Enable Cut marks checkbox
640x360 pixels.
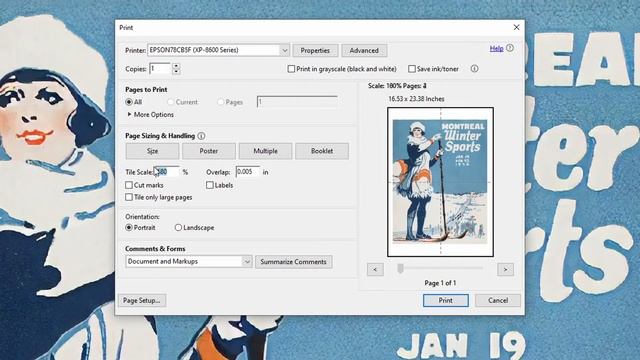(129, 185)
